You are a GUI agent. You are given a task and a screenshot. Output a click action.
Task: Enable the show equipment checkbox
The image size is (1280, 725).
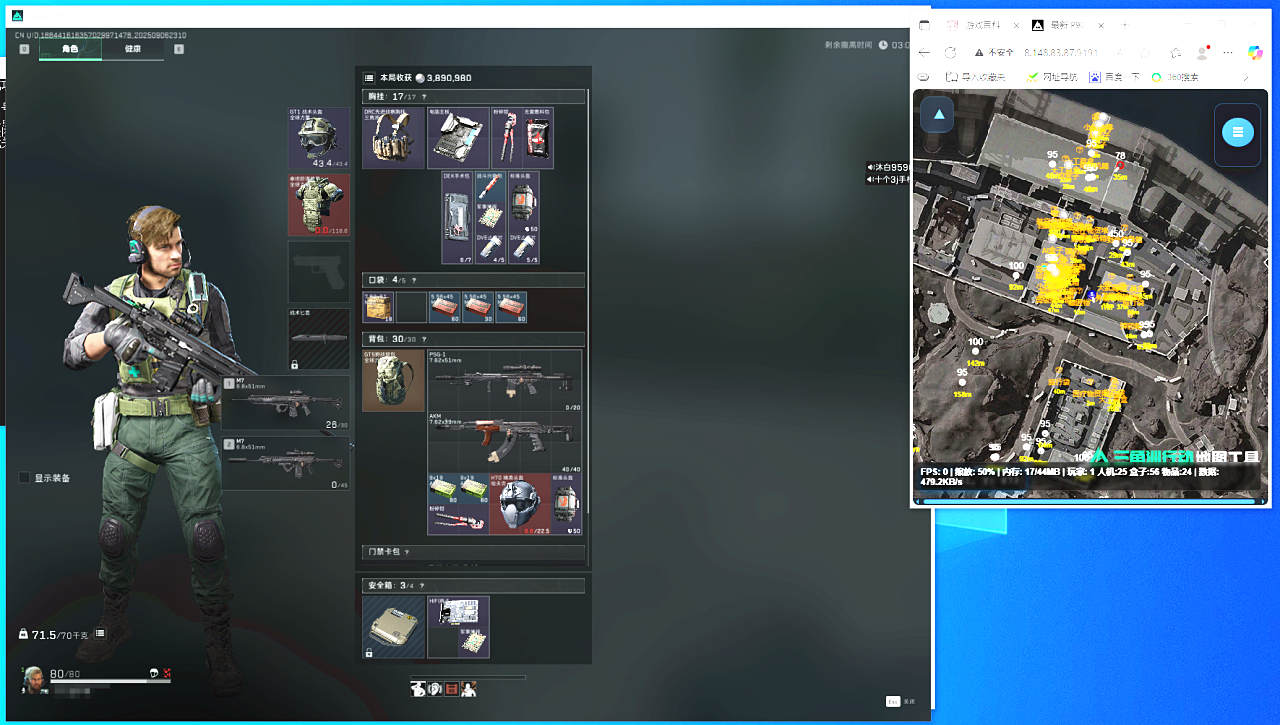click(24, 478)
